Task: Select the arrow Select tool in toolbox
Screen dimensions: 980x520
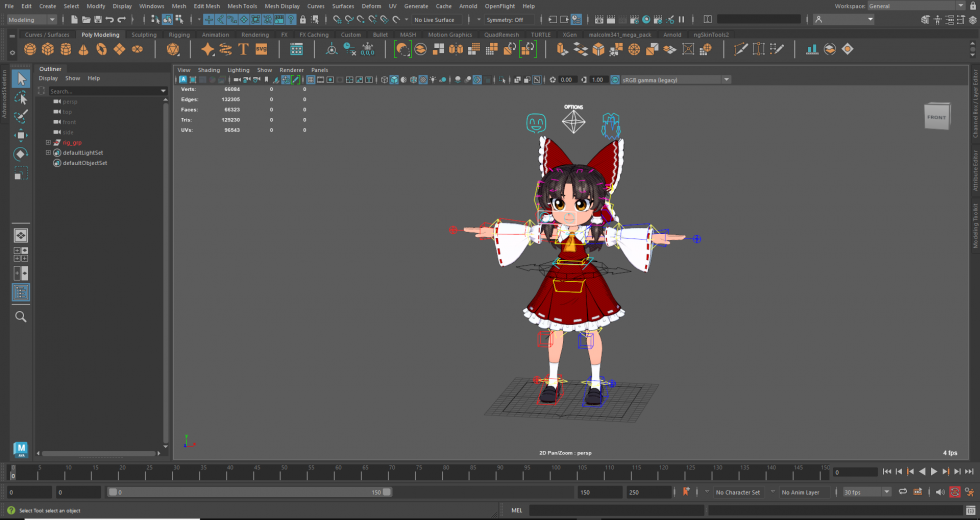Action: click(21, 79)
